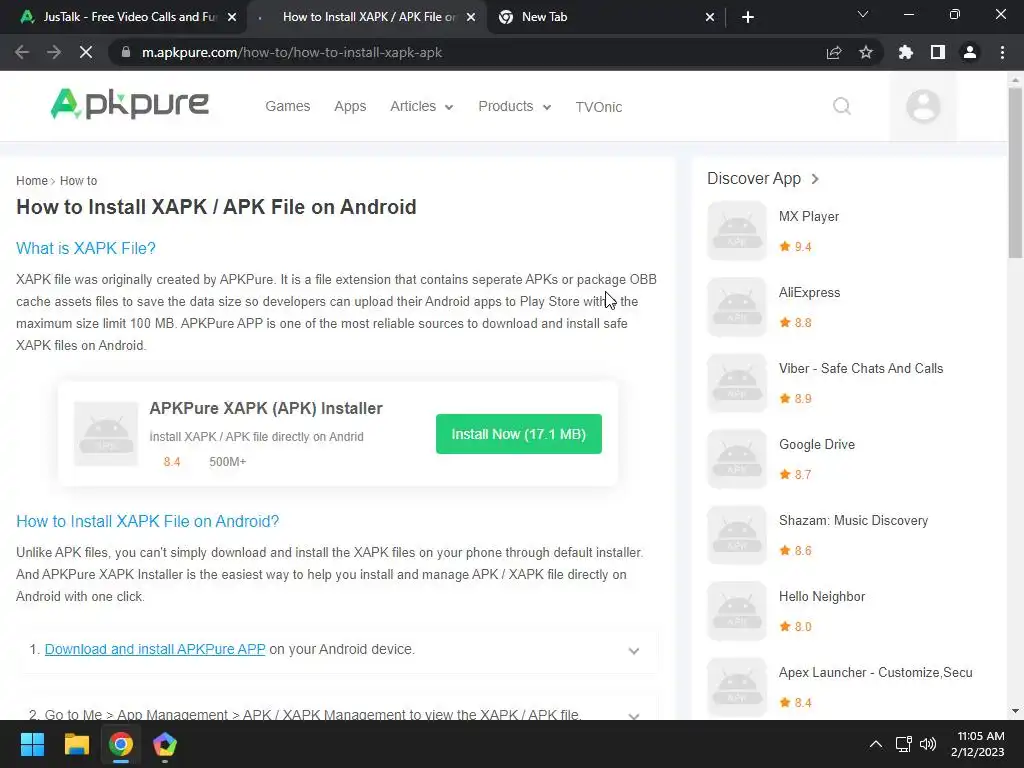This screenshot has width=1024, height=768.
Task: Open the Apex Launcher app icon
Action: point(737,687)
